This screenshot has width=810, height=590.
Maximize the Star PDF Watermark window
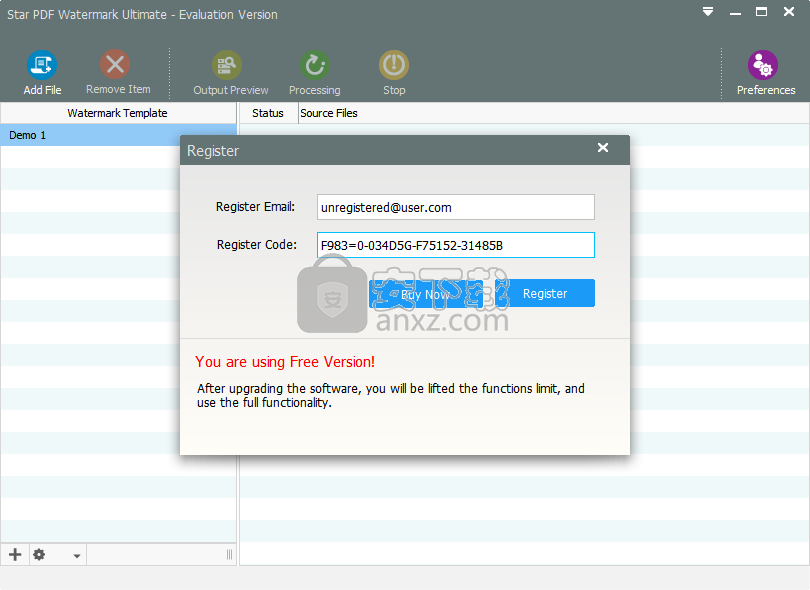[x=761, y=11]
